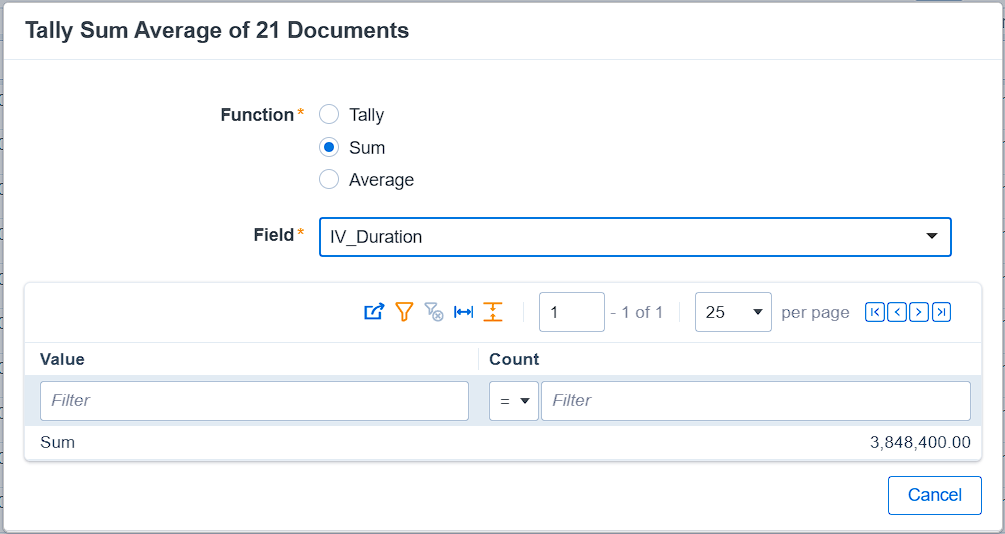Click the page number input box

571,312
